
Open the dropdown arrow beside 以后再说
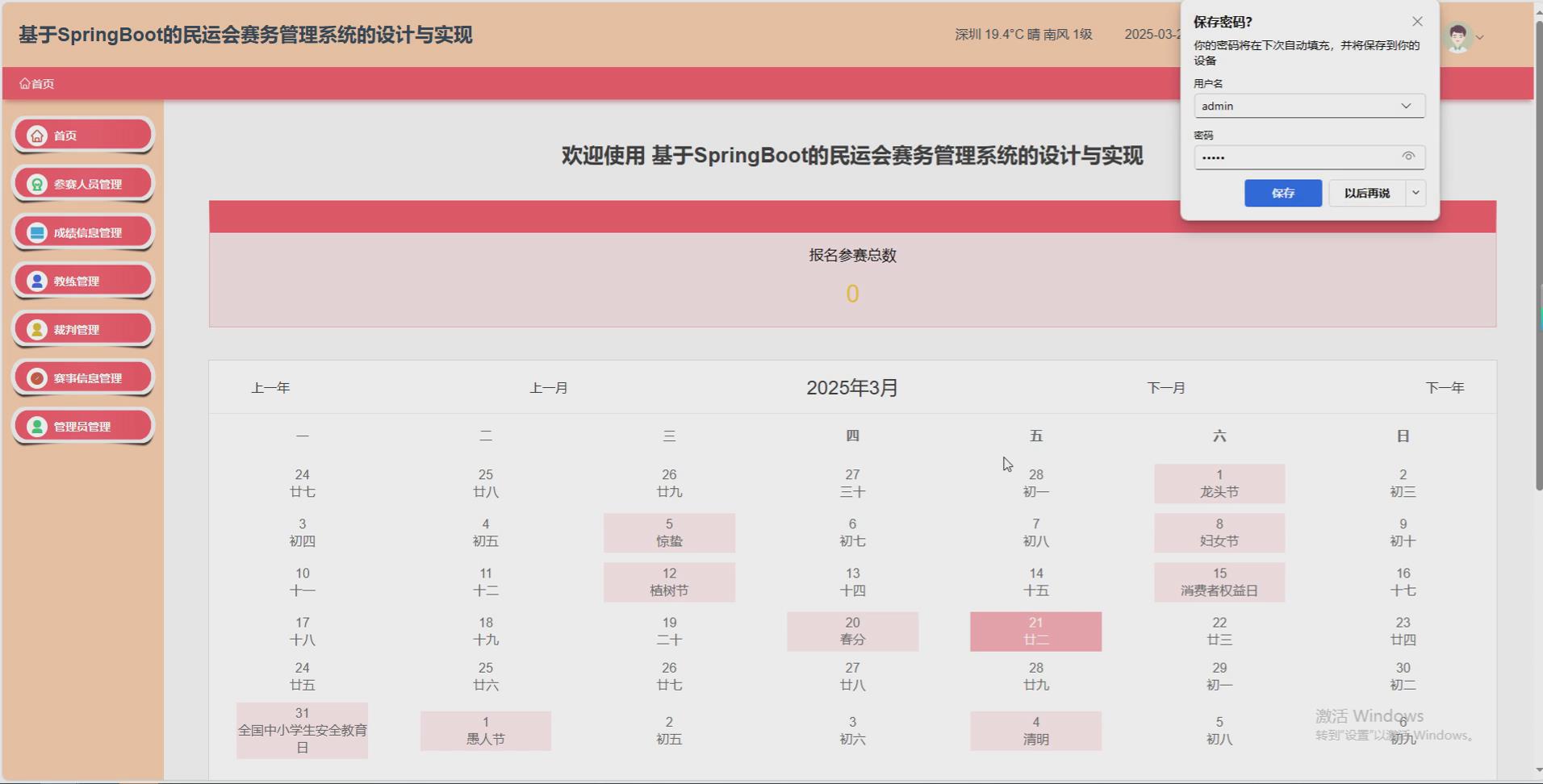click(1416, 193)
